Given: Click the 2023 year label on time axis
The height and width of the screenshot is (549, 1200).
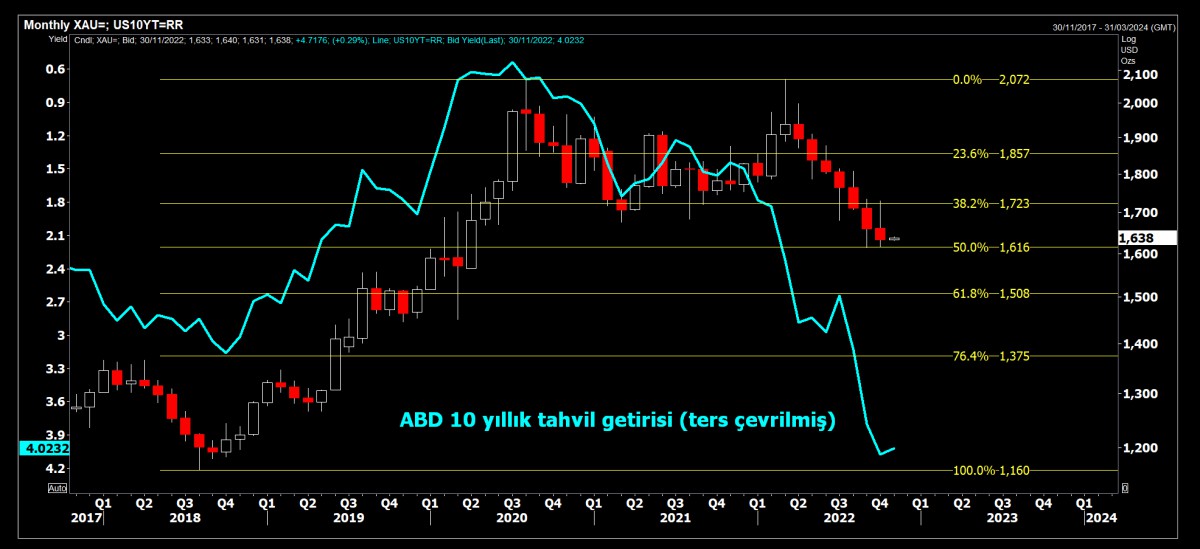Looking at the screenshot, I should [1002, 519].
